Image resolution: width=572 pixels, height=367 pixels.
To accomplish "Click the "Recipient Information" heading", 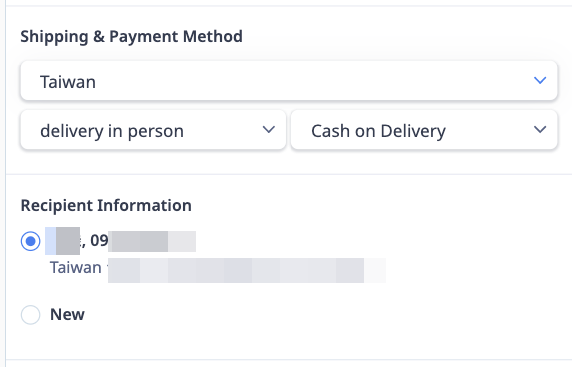I will coord(106,205).
